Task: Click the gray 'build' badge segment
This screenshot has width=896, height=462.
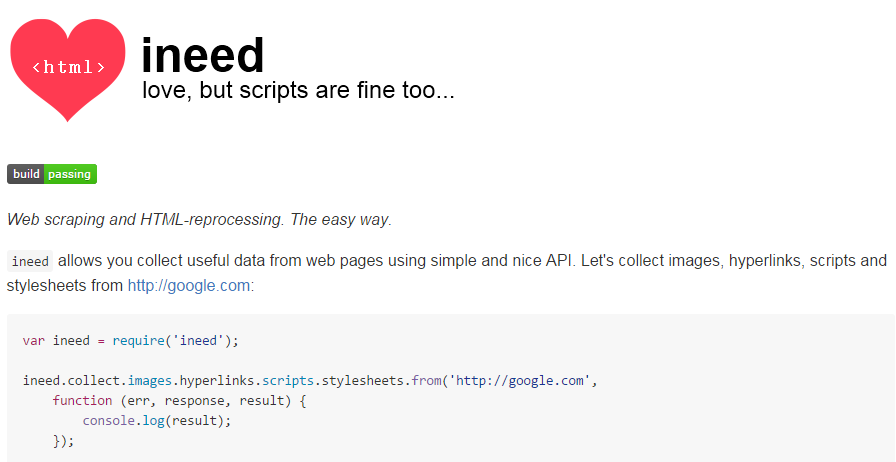Action: [26, 174]
